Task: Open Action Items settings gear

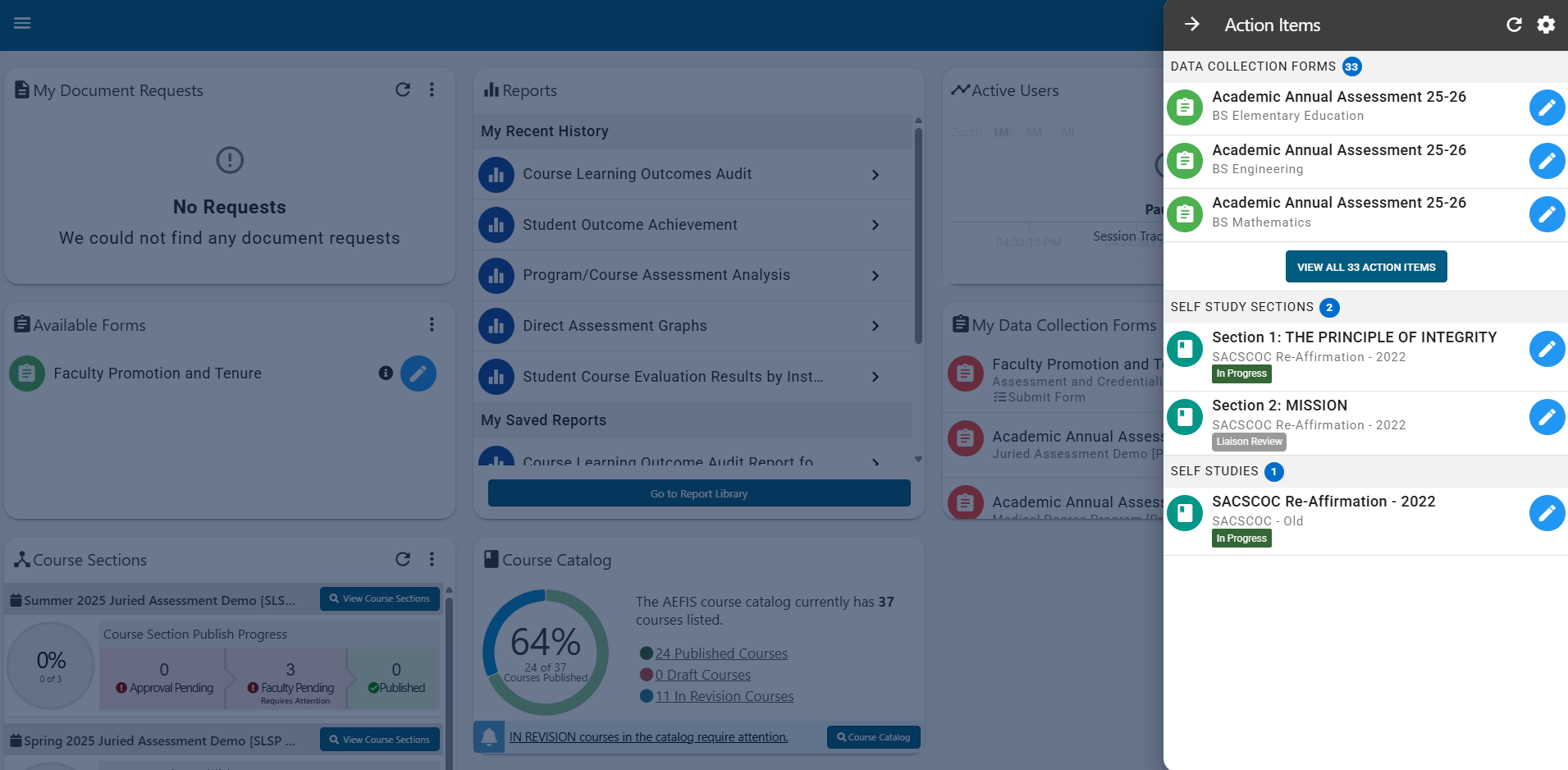Action: click(1546, 25)
